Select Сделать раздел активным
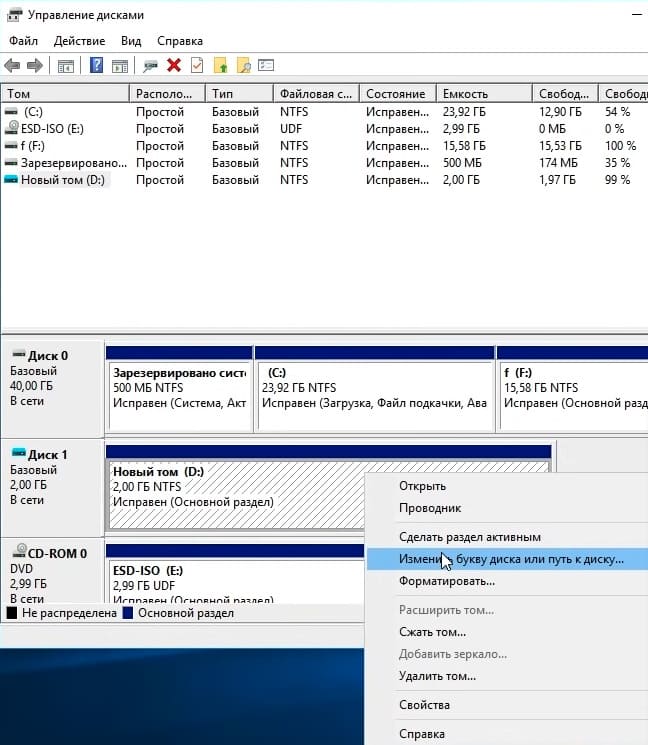 [x=470, y=537]
